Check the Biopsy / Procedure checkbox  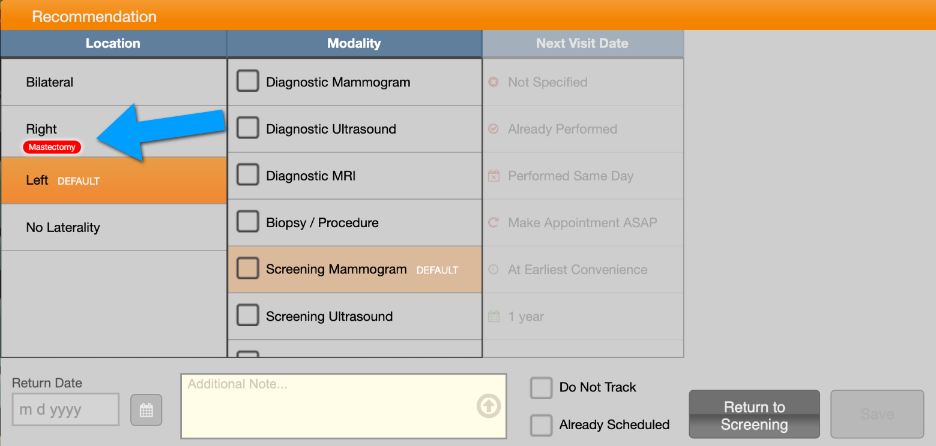pos(248,222)
